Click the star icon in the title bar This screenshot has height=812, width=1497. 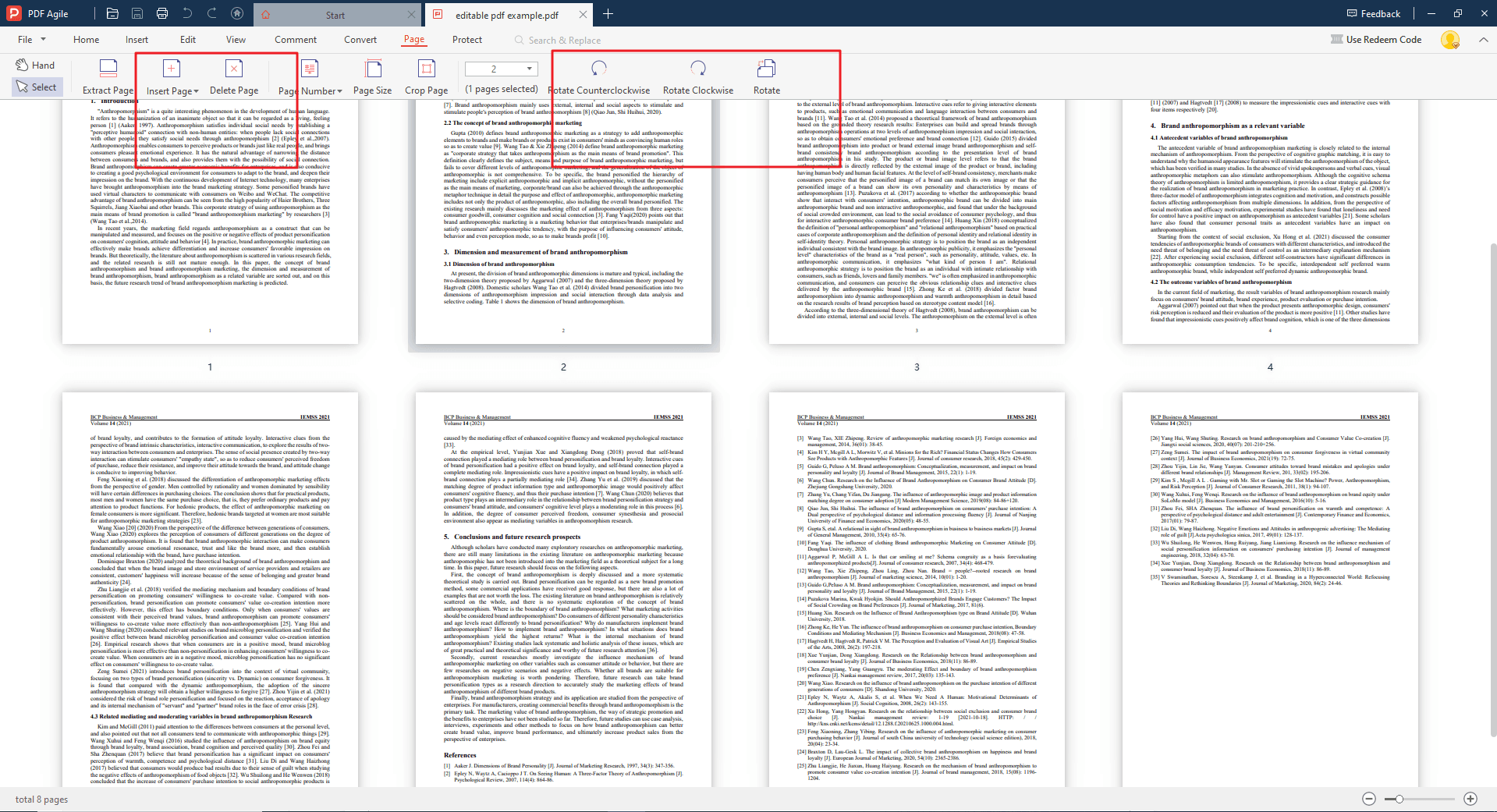click(237, 13)
